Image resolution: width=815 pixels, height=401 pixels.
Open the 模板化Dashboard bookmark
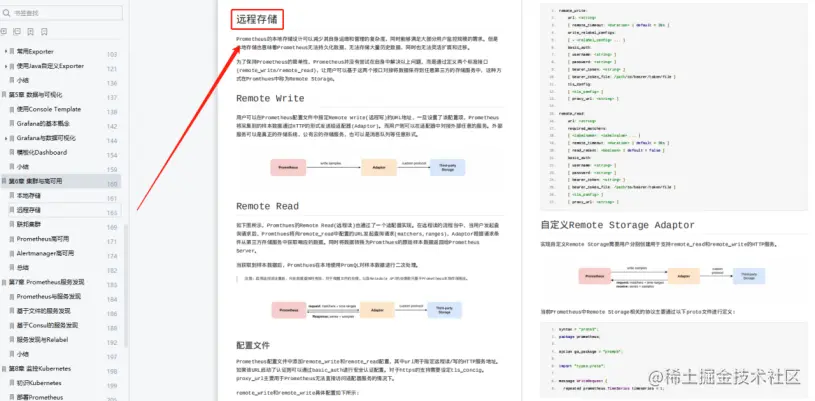click(42, 152)
